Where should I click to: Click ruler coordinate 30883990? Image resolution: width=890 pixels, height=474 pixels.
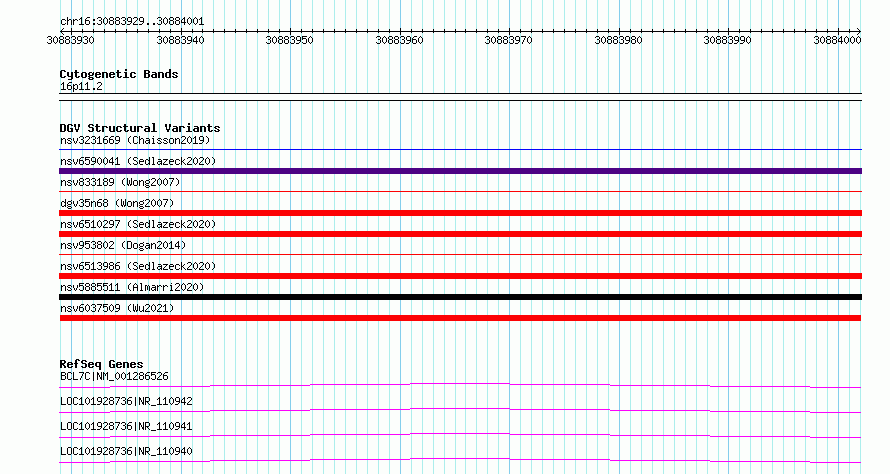pos(728,40)
